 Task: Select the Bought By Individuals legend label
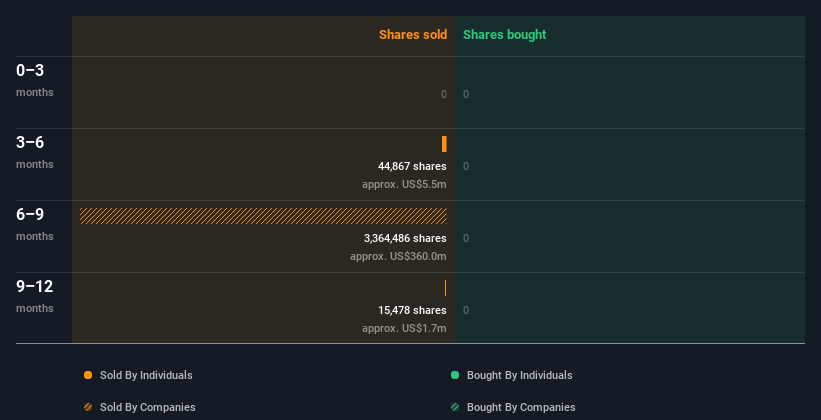click(519, 375)
